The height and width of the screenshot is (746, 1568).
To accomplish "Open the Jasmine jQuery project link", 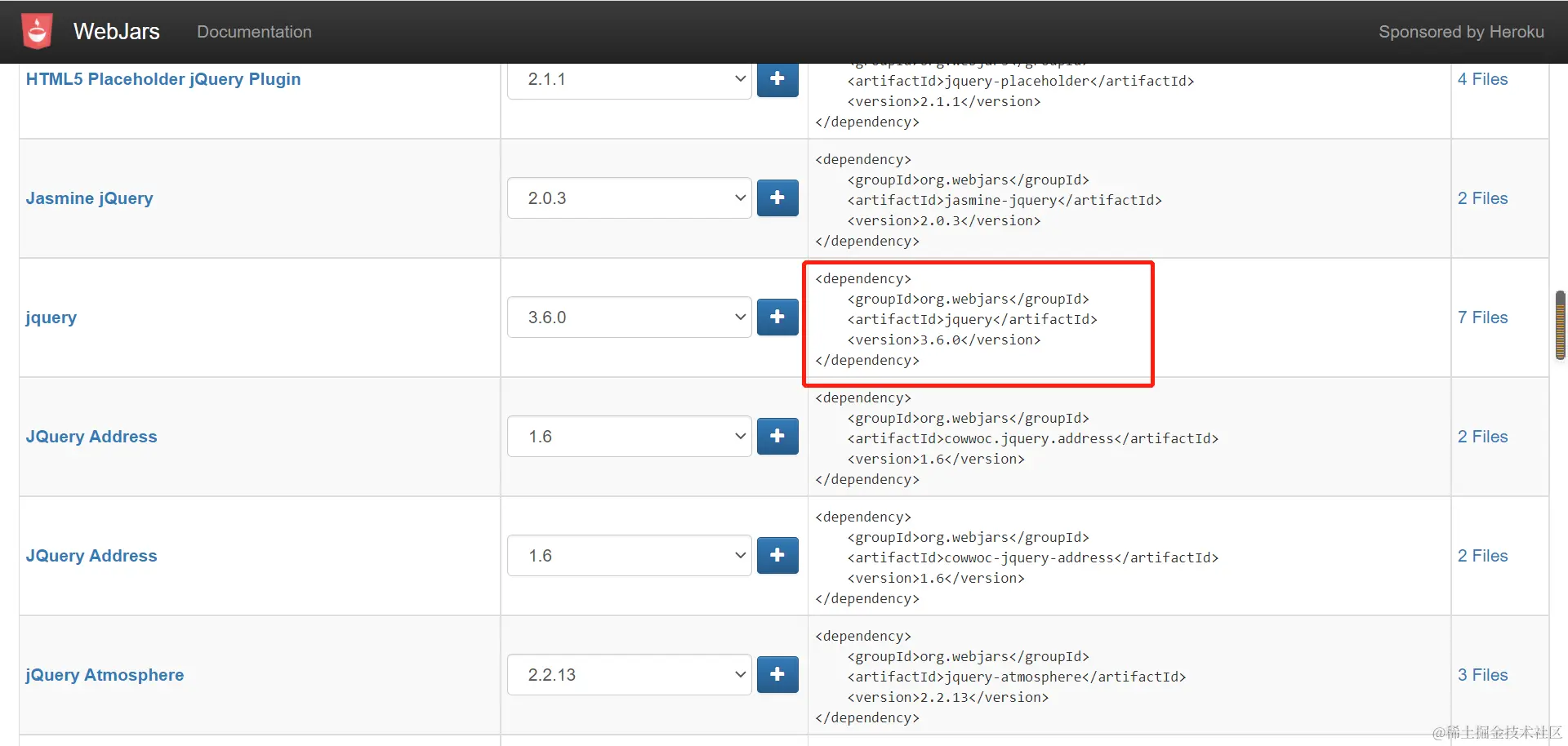I will [x=89, y=198].
